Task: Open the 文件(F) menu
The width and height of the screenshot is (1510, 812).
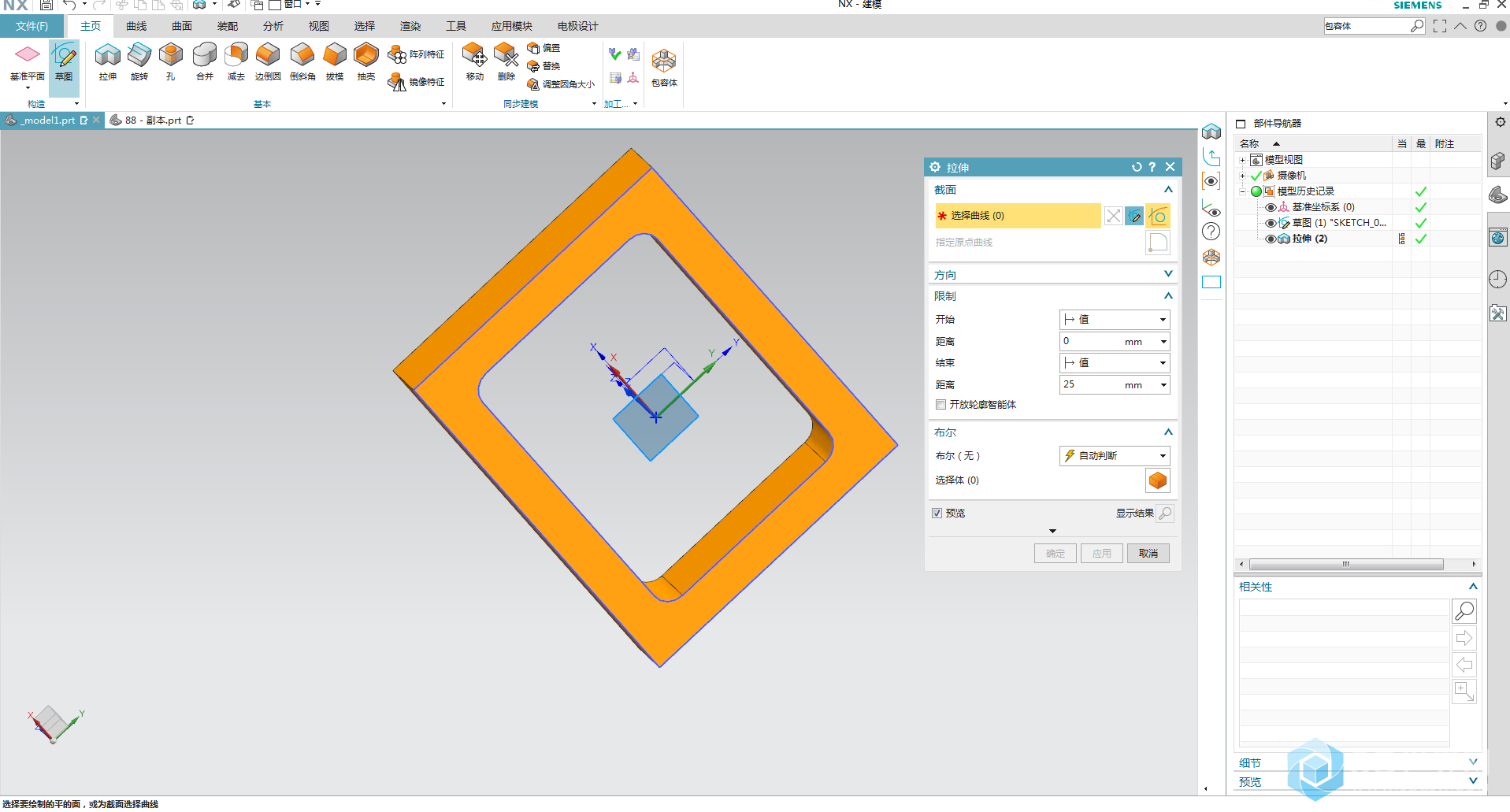Action: pyautogui.click(x=32, y=26)
